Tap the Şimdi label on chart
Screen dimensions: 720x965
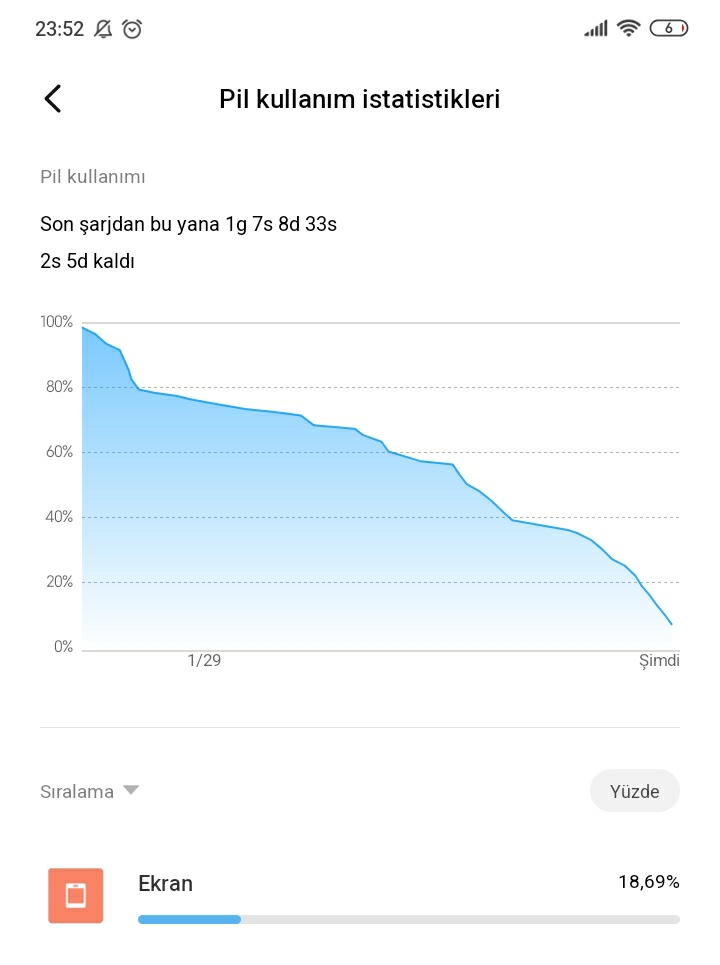tap(659, 661)
